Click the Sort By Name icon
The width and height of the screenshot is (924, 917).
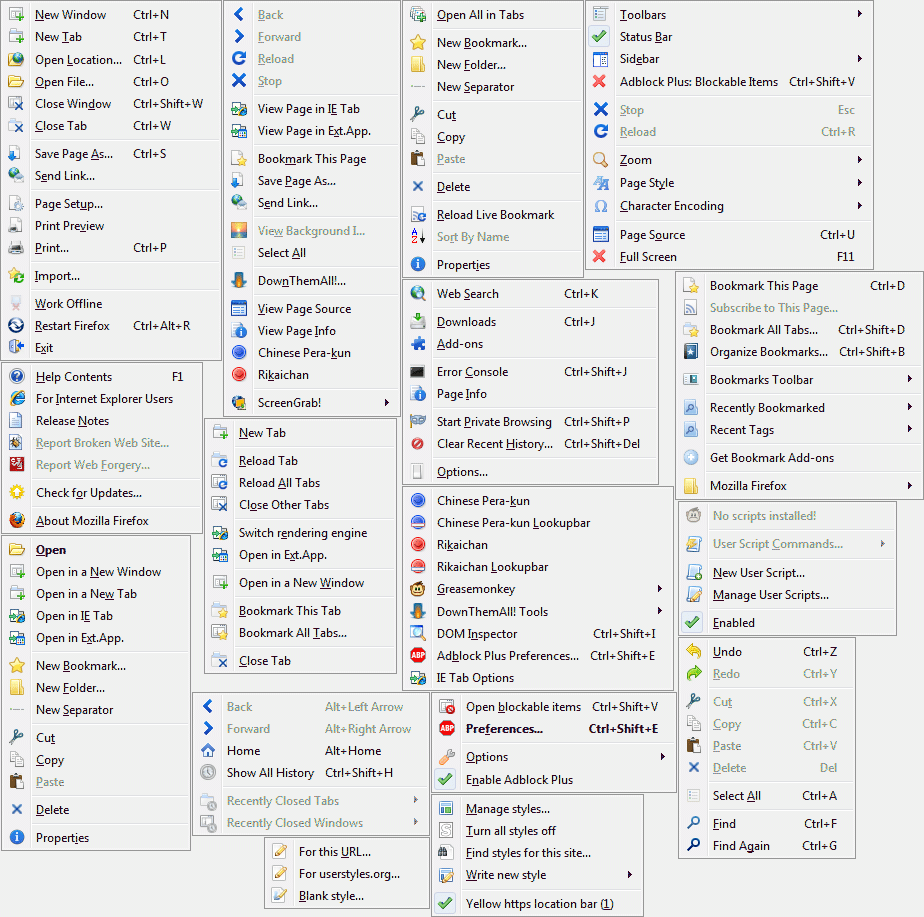point(418,236)
